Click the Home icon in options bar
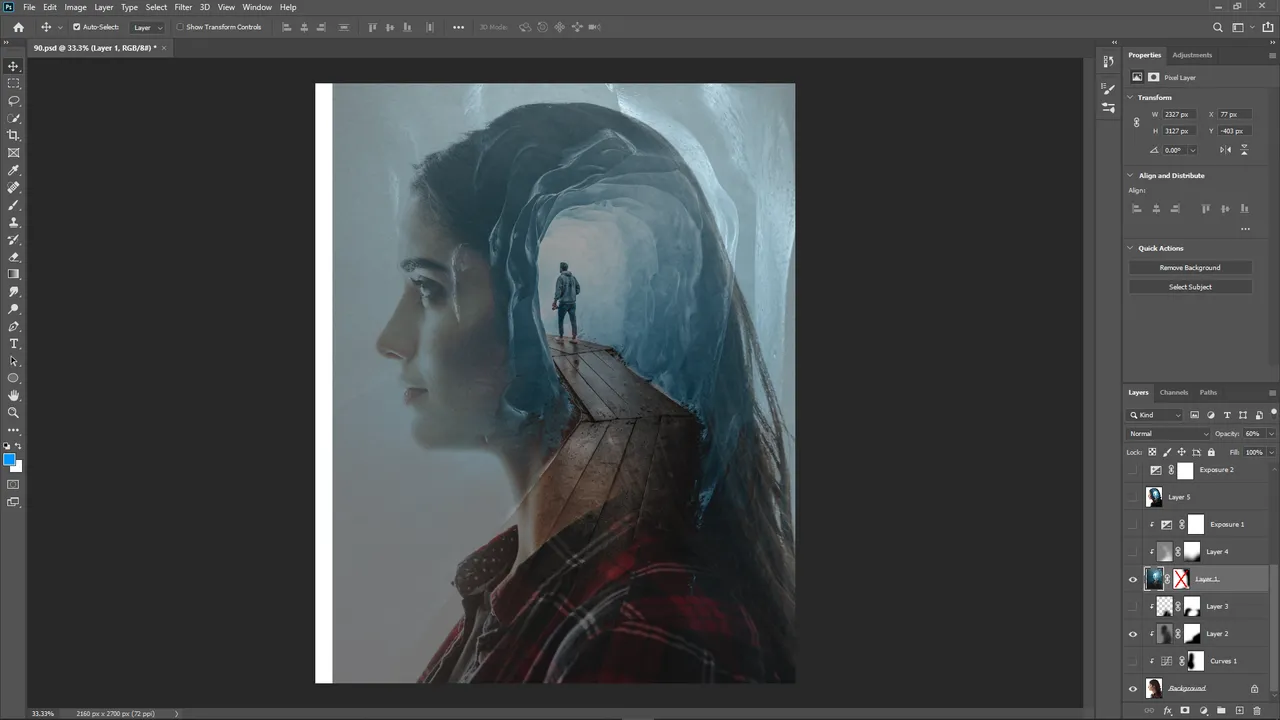Viewport: 1280px width, 720px height. 18,27
